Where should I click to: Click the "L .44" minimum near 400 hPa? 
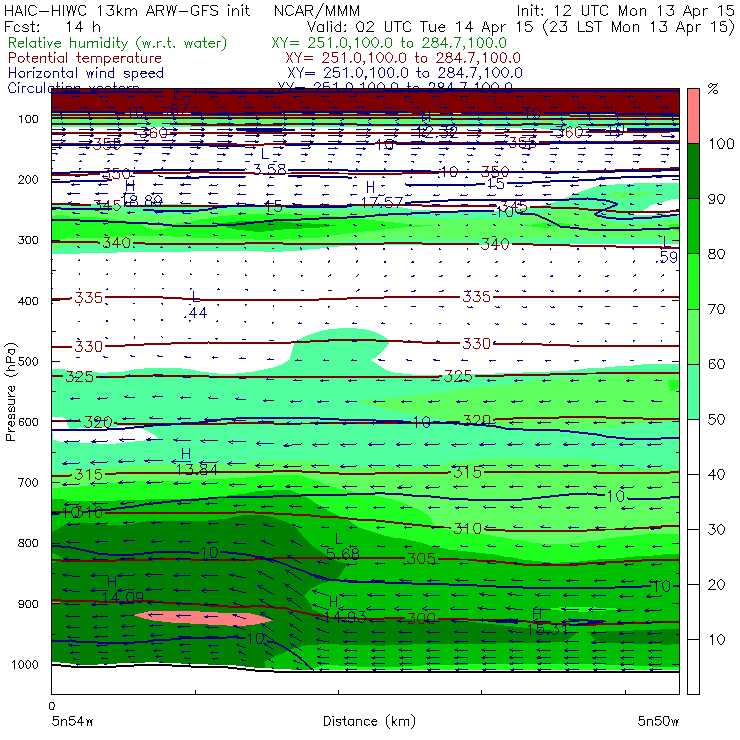197,305
